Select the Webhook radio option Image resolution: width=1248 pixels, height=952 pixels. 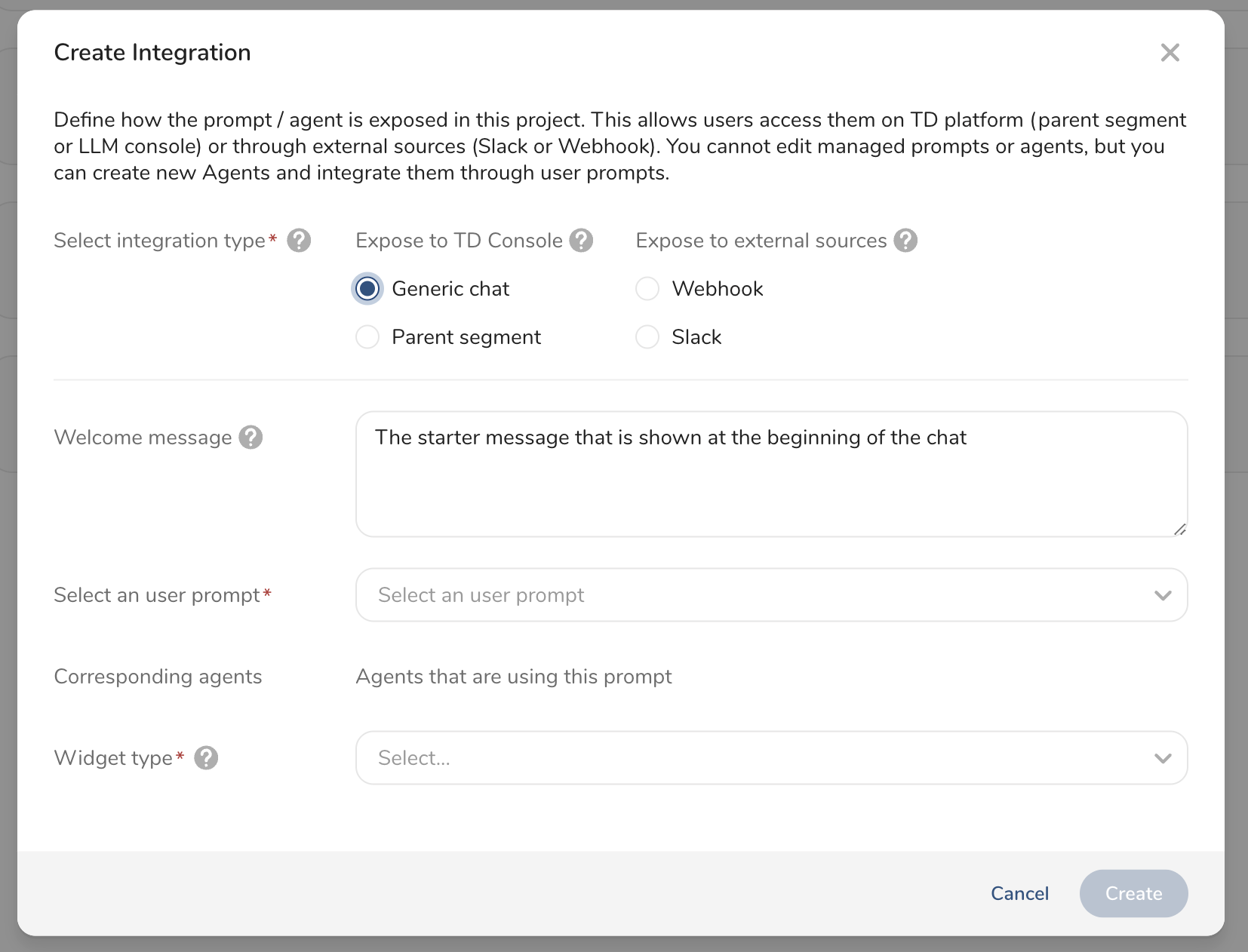[x=647, y=289]
